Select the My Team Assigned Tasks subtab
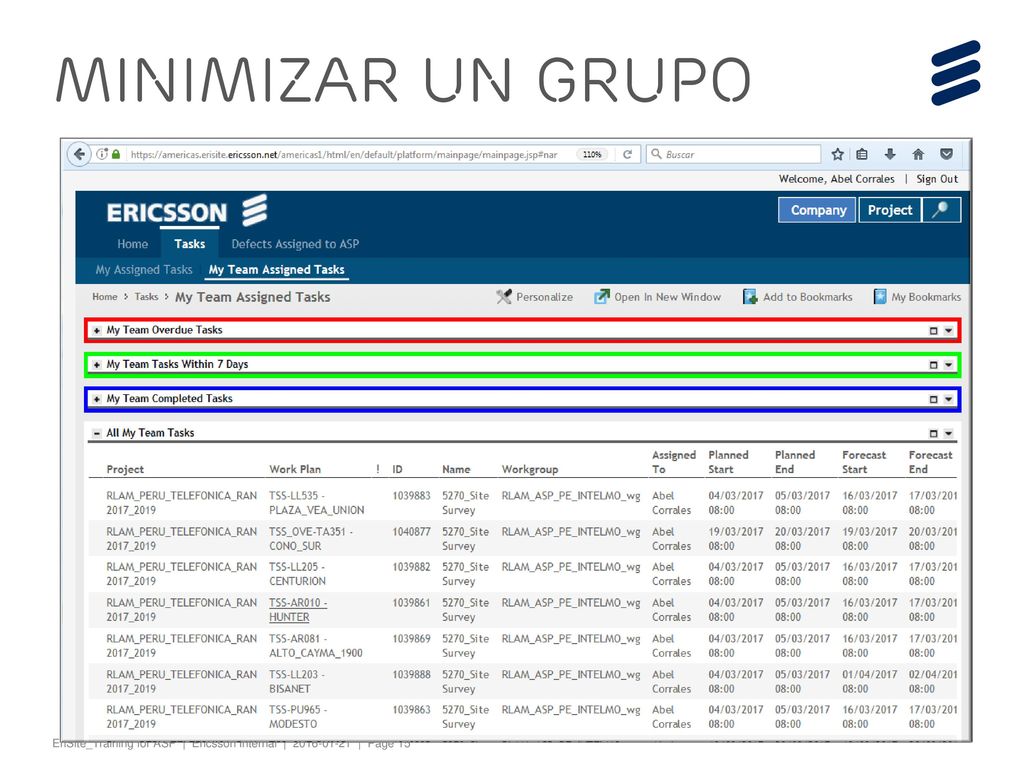Screen dimensions: 1024x768 (x=276, y=270)
